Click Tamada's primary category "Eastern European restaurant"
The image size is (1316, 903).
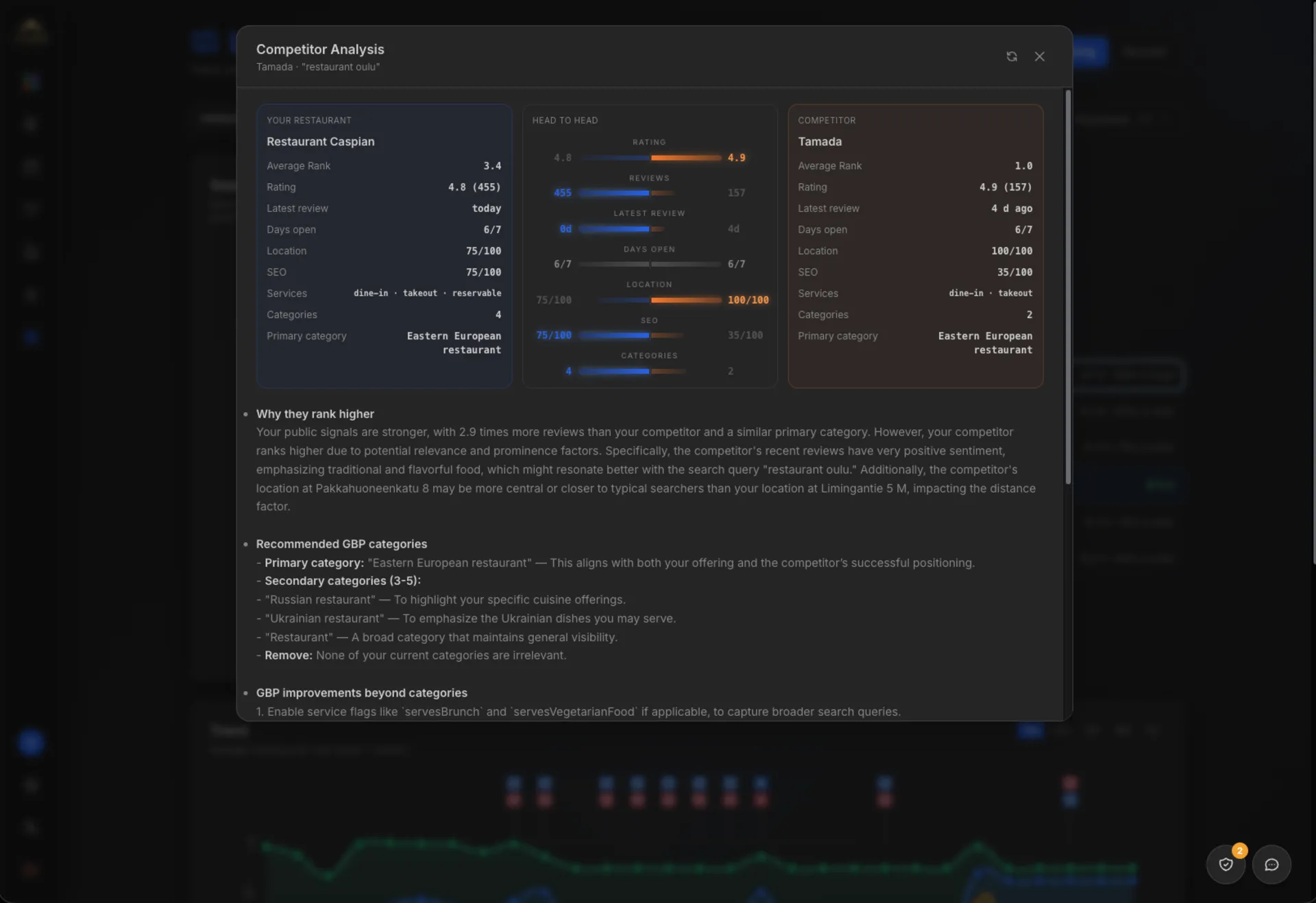[x=985, y=343]
